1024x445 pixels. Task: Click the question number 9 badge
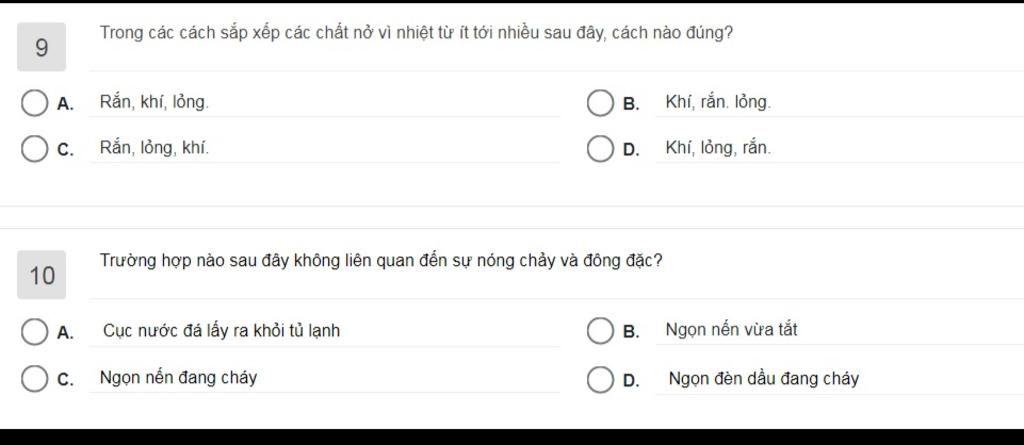click(x=41, y=47)
